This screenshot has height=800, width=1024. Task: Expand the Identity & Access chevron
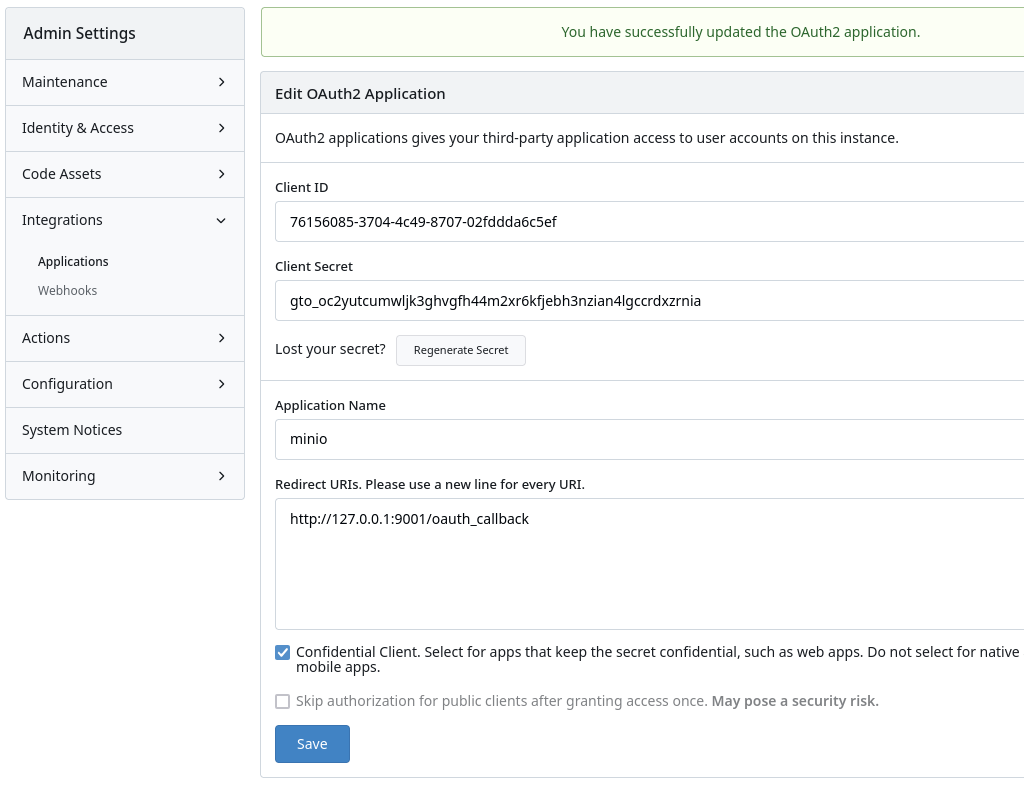coord(221,128)
